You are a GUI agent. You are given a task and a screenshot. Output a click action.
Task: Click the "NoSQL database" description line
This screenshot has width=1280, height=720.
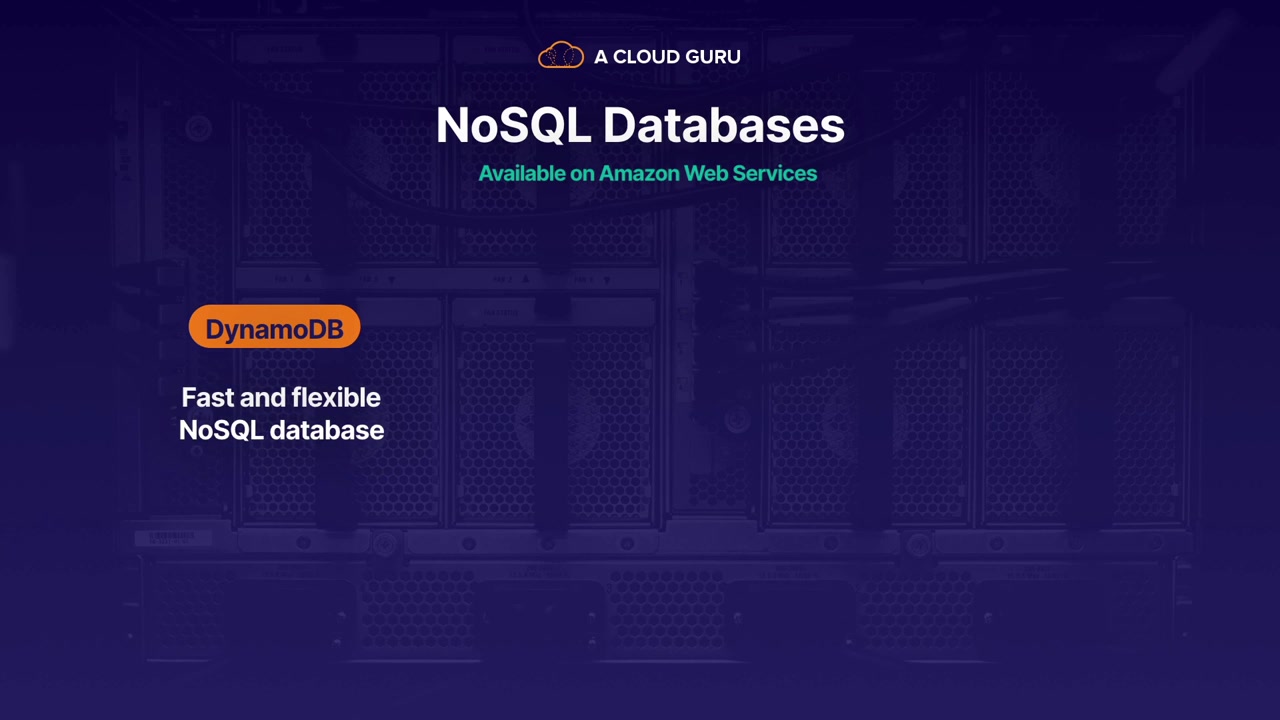point(281,430)
